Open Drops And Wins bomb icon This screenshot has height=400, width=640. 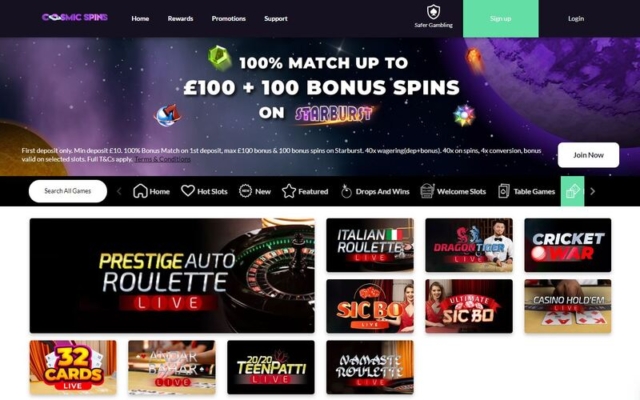346,191
